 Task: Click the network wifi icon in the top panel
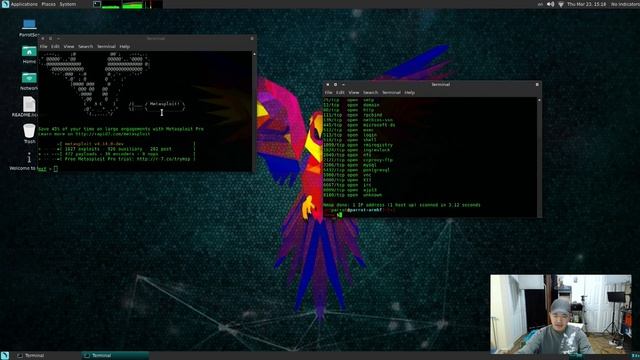coord(561,4)
